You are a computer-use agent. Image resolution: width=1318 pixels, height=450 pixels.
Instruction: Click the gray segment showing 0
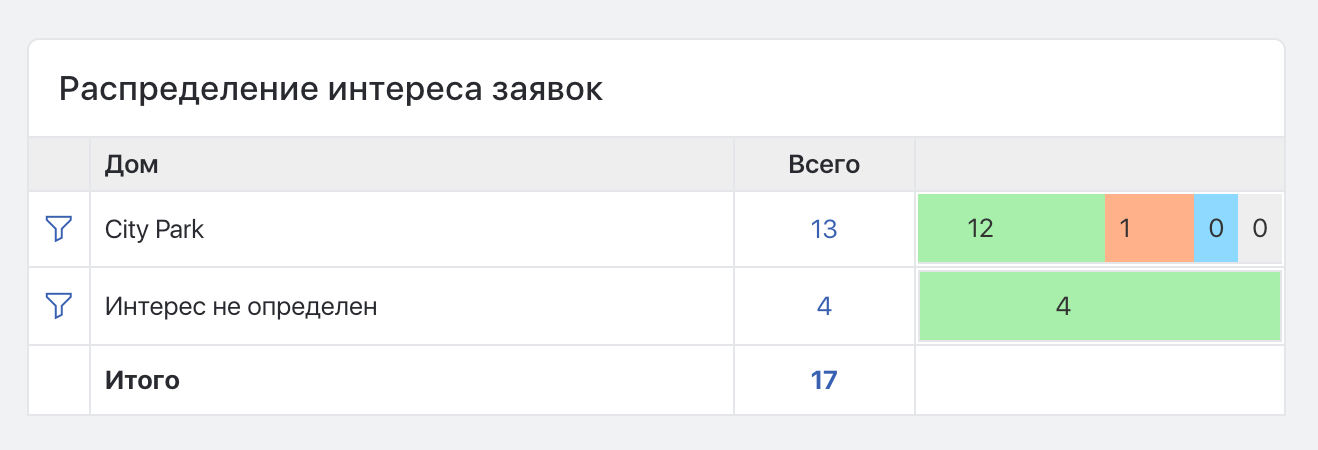coord(1260,229)
